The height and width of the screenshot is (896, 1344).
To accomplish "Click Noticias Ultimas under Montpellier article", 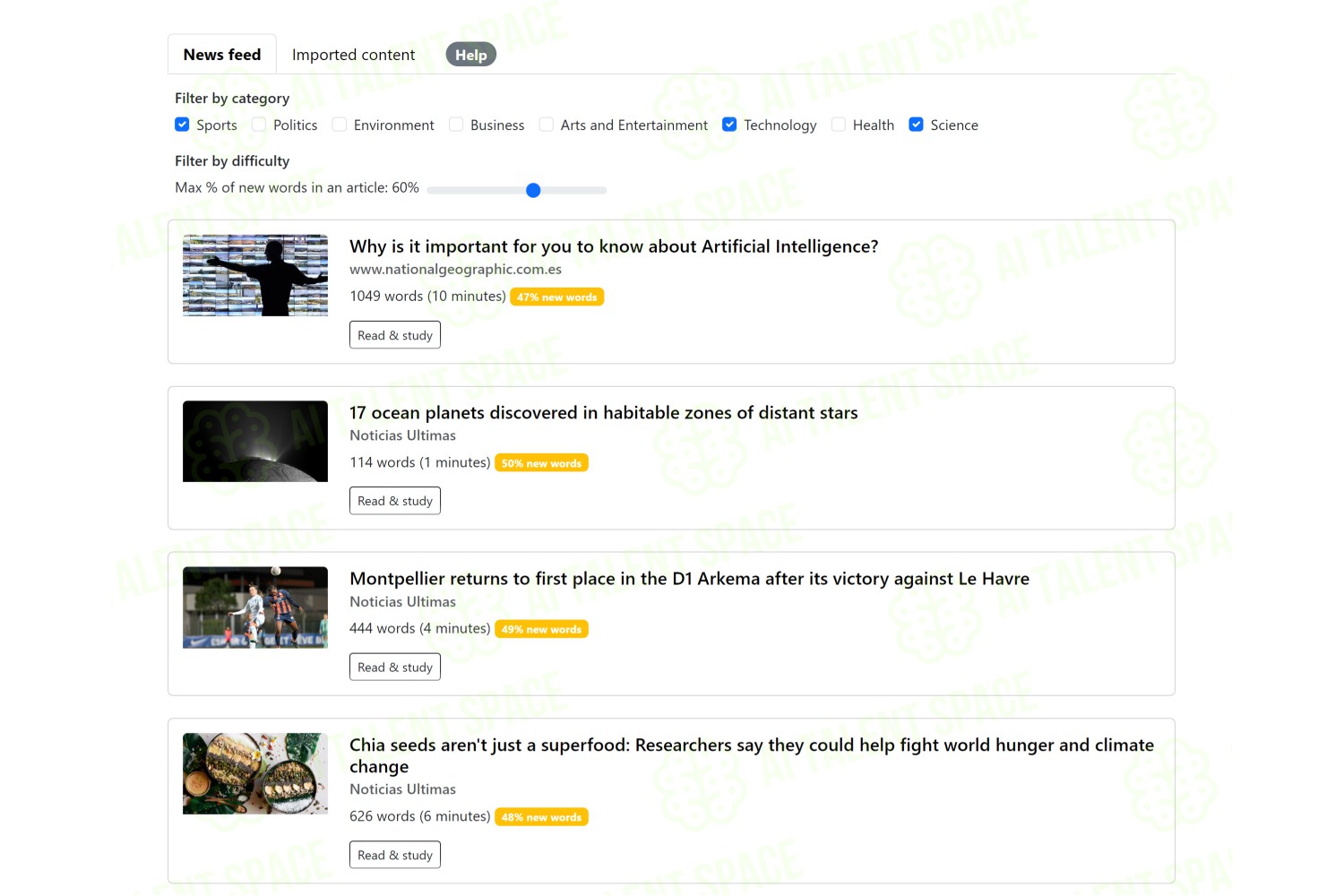I will (x=402, y=602).
